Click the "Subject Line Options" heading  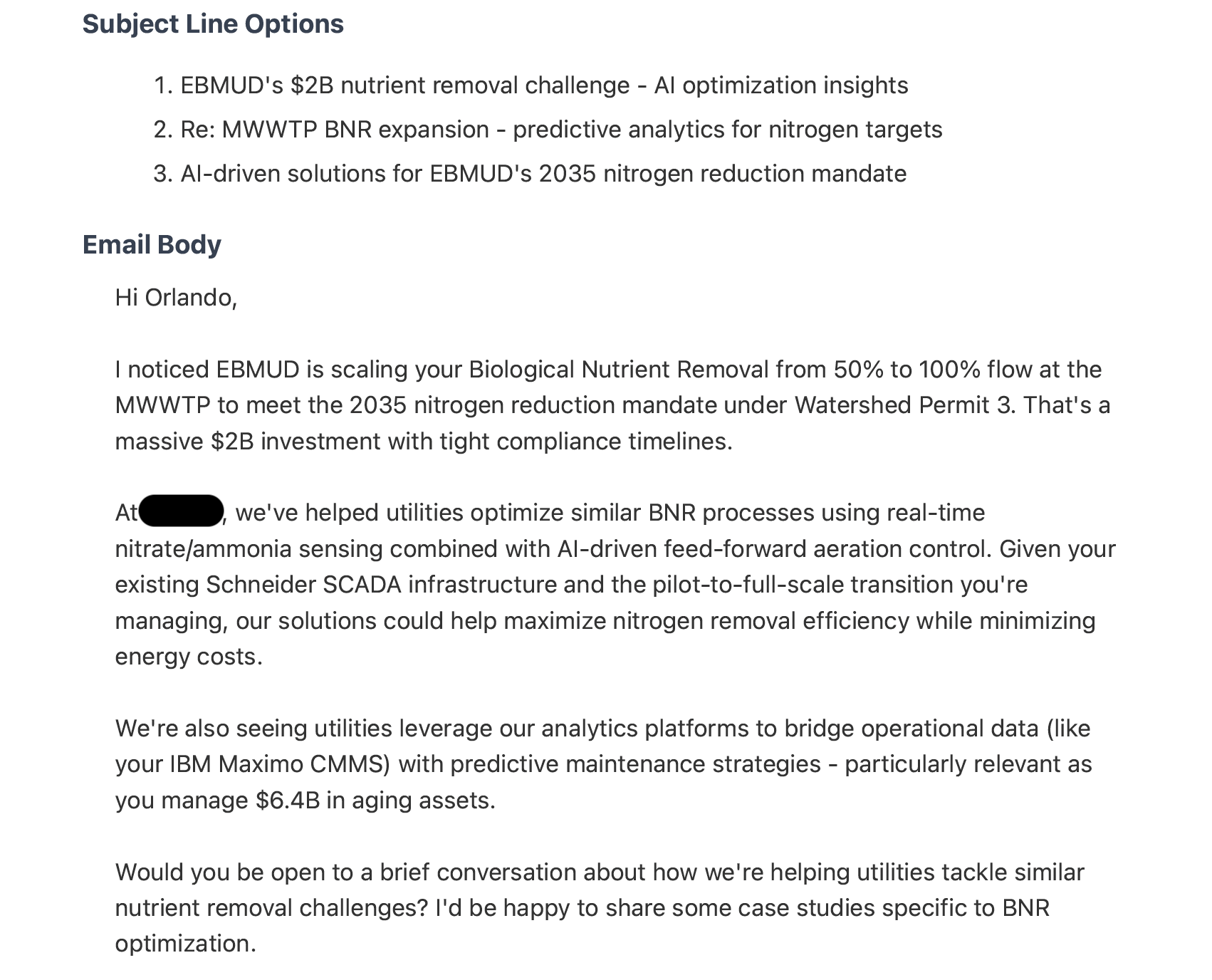[x=213, y=24]
